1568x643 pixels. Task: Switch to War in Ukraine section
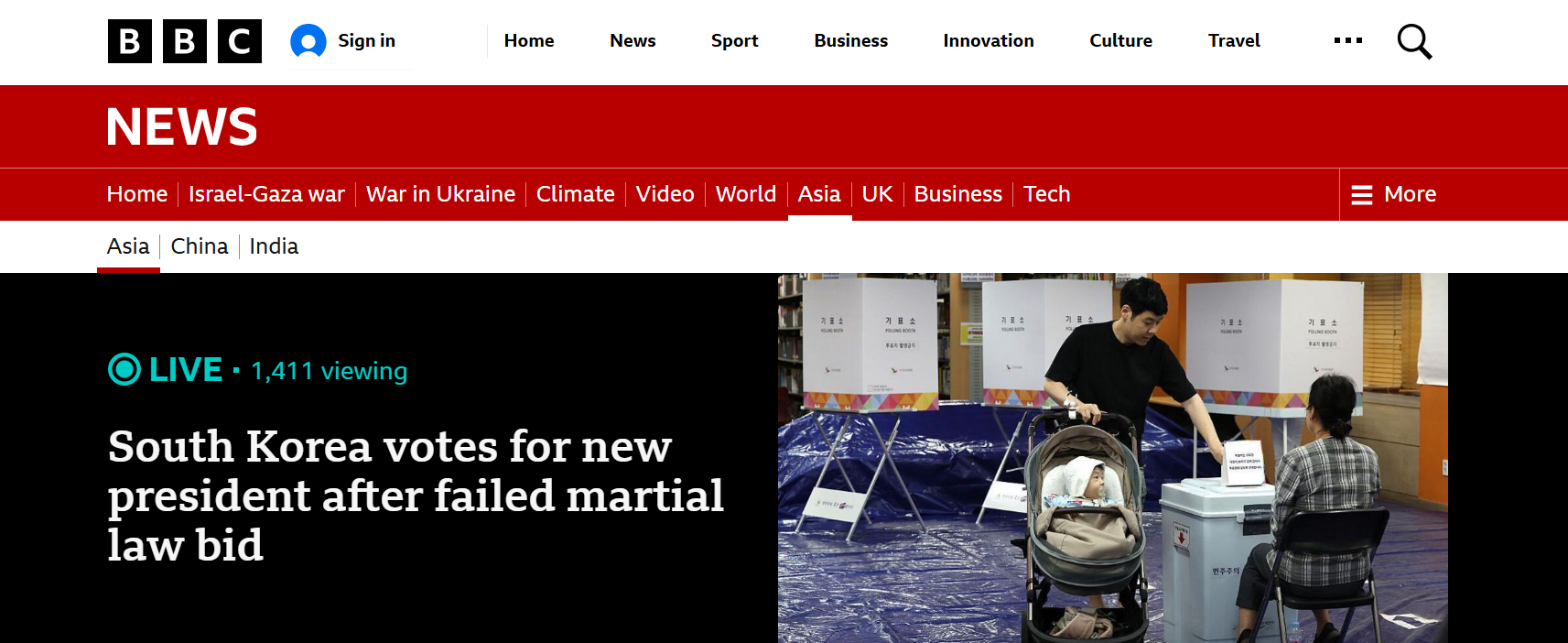(440, 194)
